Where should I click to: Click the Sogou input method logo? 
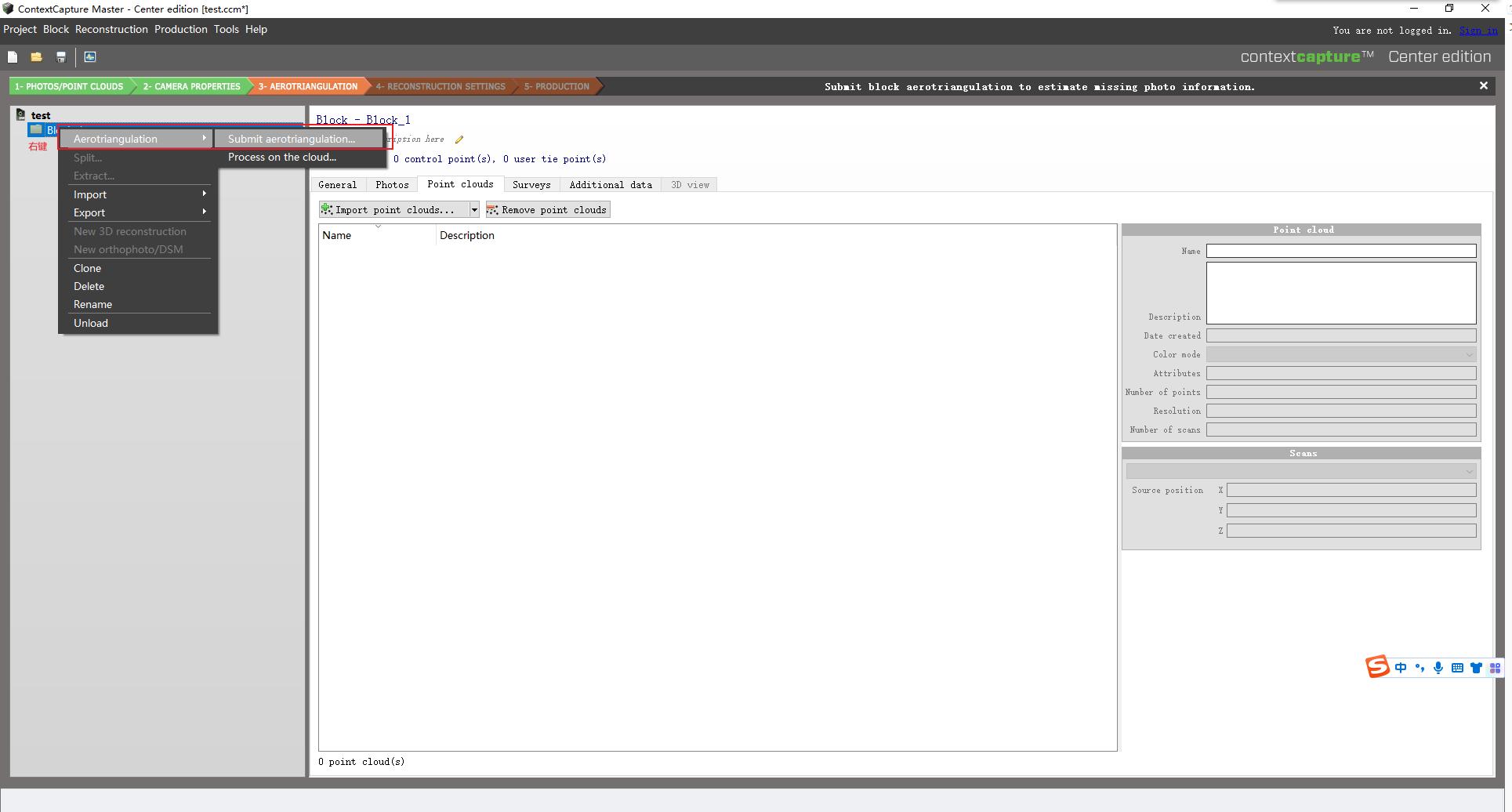click(1377, 667)
